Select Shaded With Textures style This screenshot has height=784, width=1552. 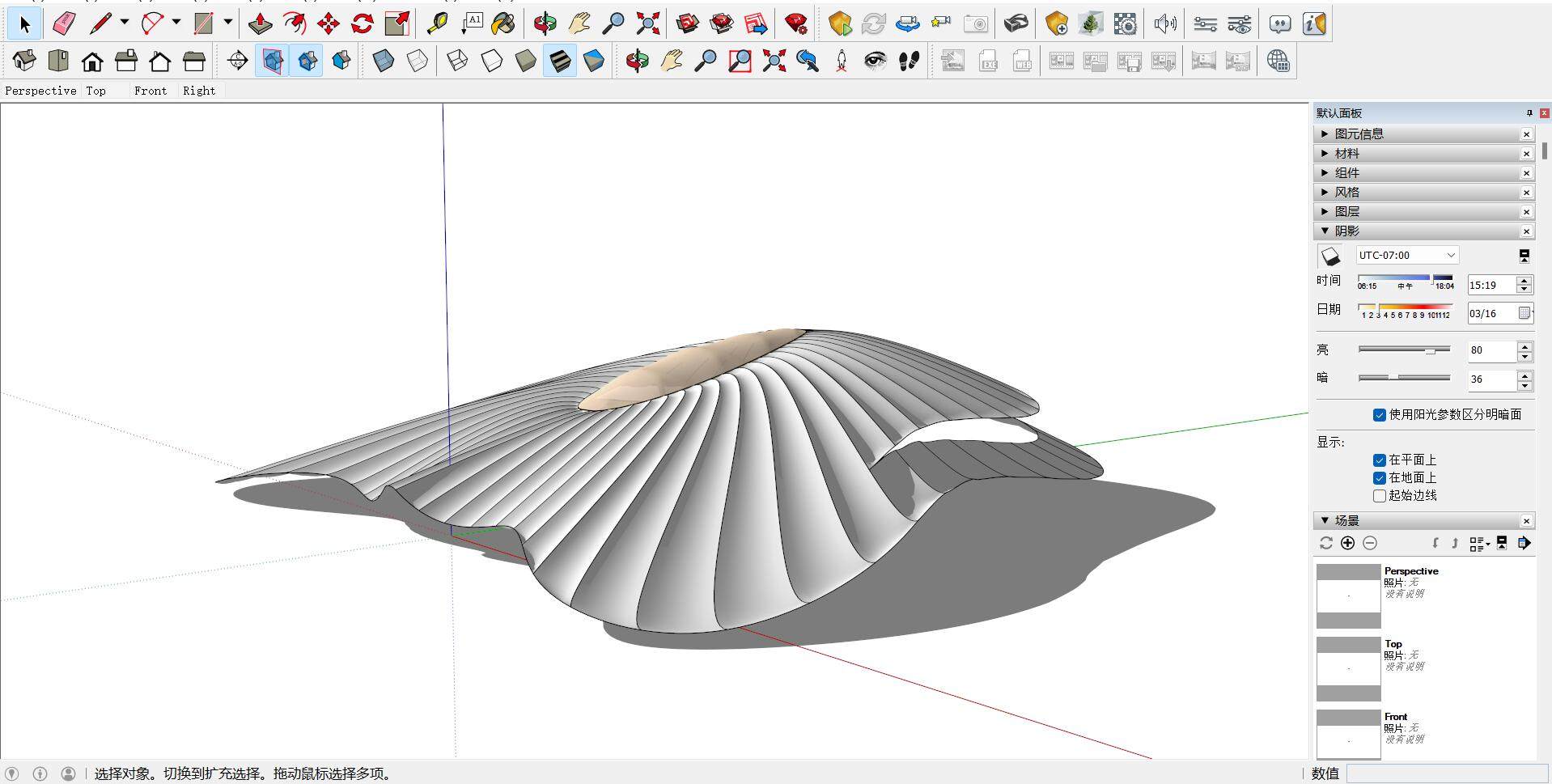click(x=560, y=61)
